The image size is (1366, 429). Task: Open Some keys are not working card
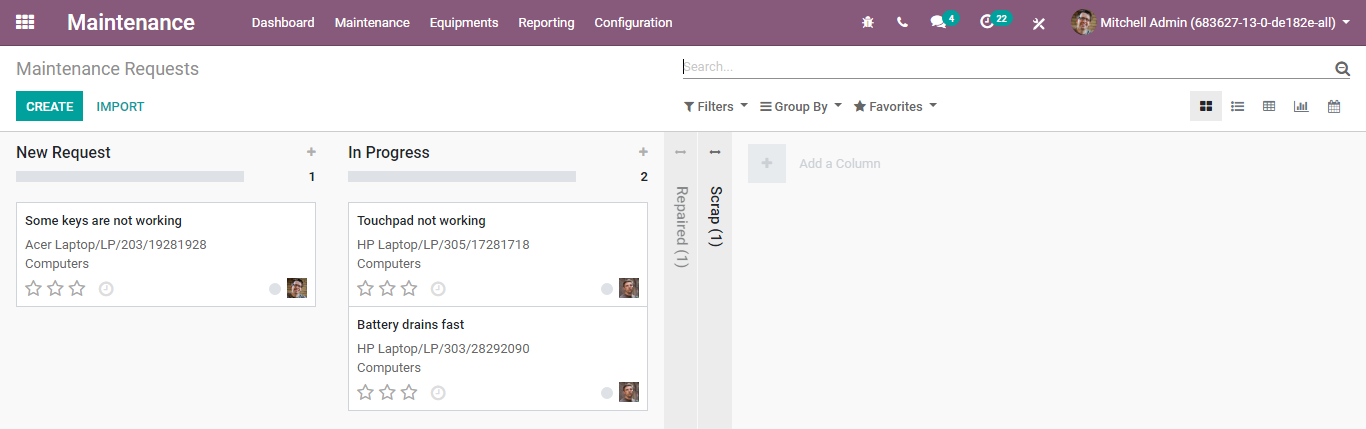[166, 254]
